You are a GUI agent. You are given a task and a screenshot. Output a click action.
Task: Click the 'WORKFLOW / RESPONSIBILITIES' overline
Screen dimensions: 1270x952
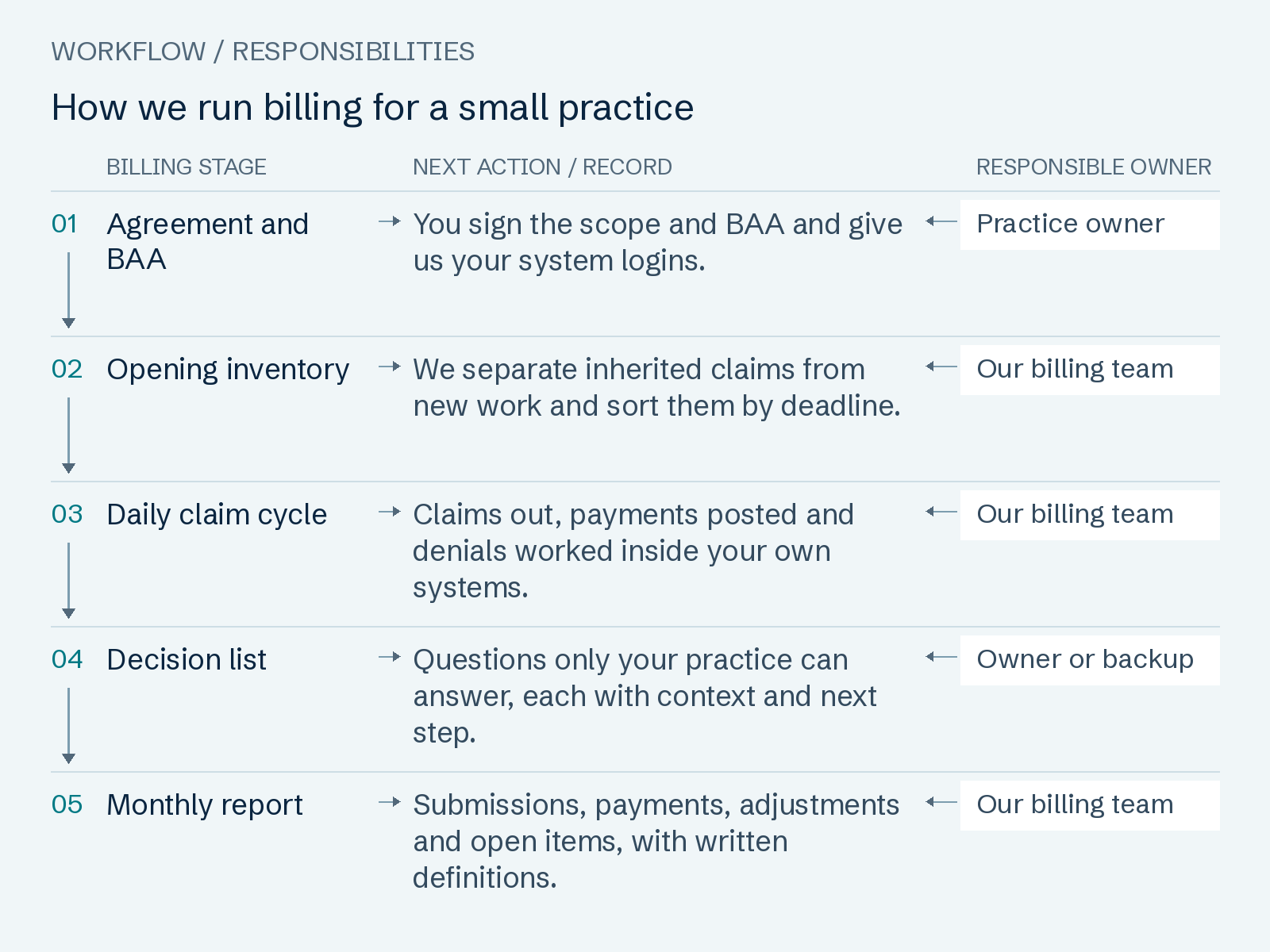tap(263, 52)
